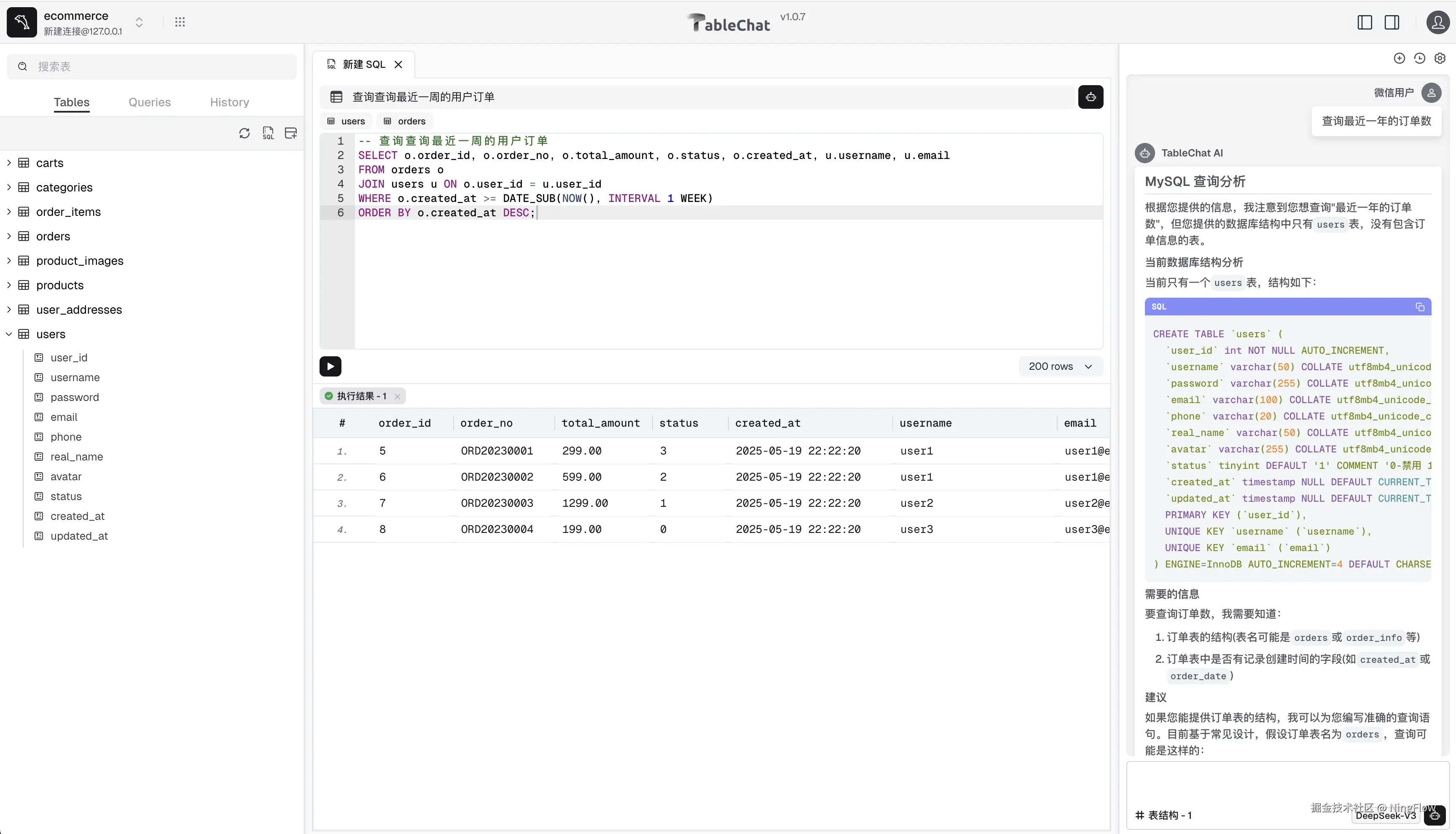
Task: Collapse the users table node
Action: point(9,334)
